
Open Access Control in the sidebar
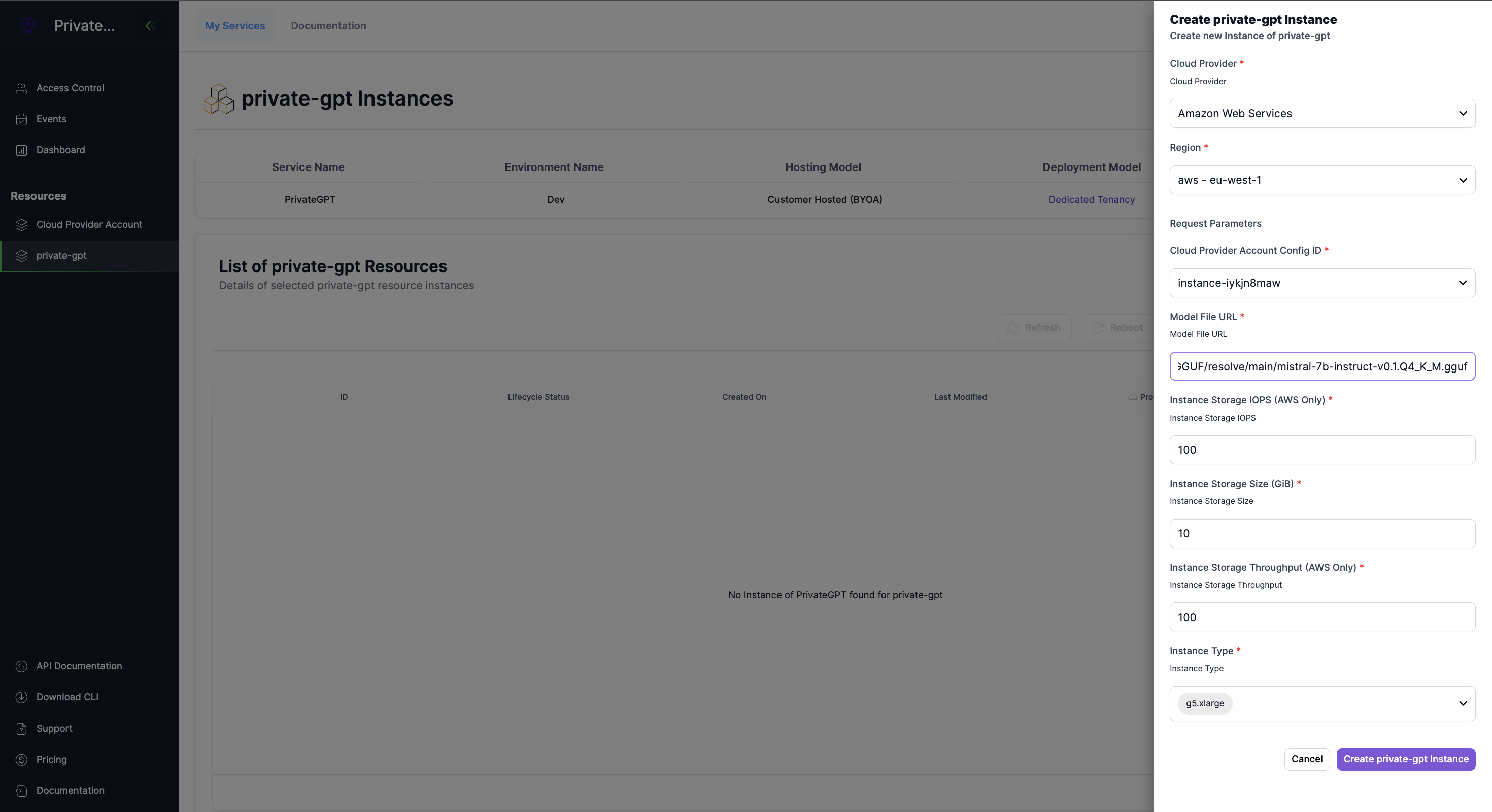pyautogui.click(x=90, y=88)
